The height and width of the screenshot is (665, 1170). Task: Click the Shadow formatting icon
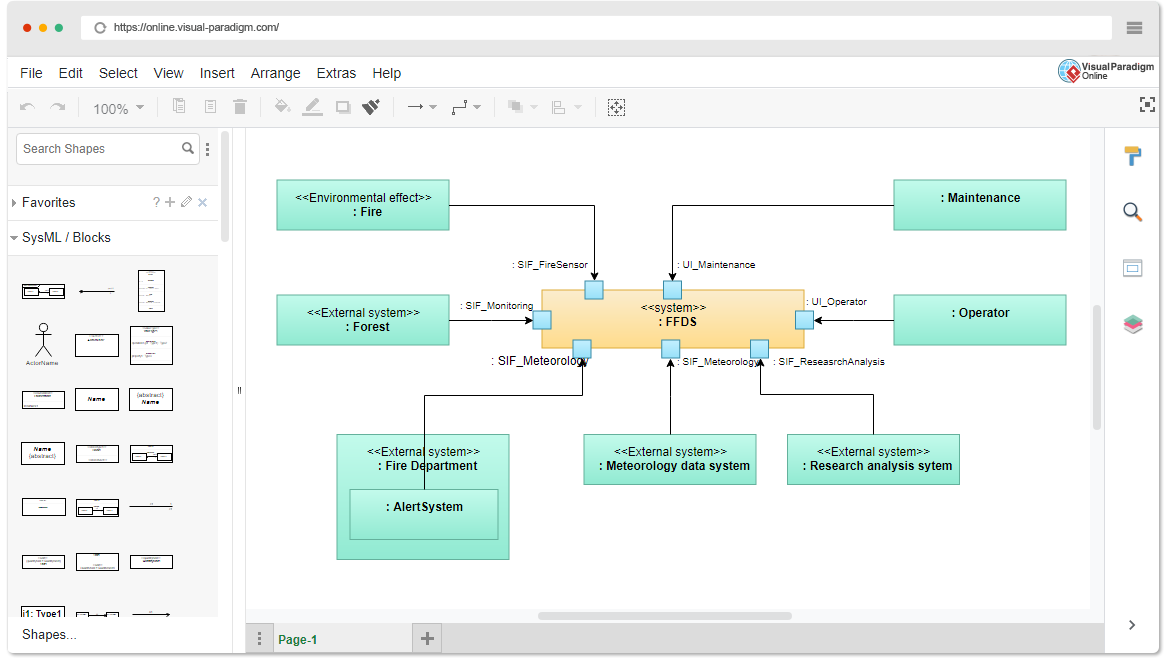[x=341, y=107]
